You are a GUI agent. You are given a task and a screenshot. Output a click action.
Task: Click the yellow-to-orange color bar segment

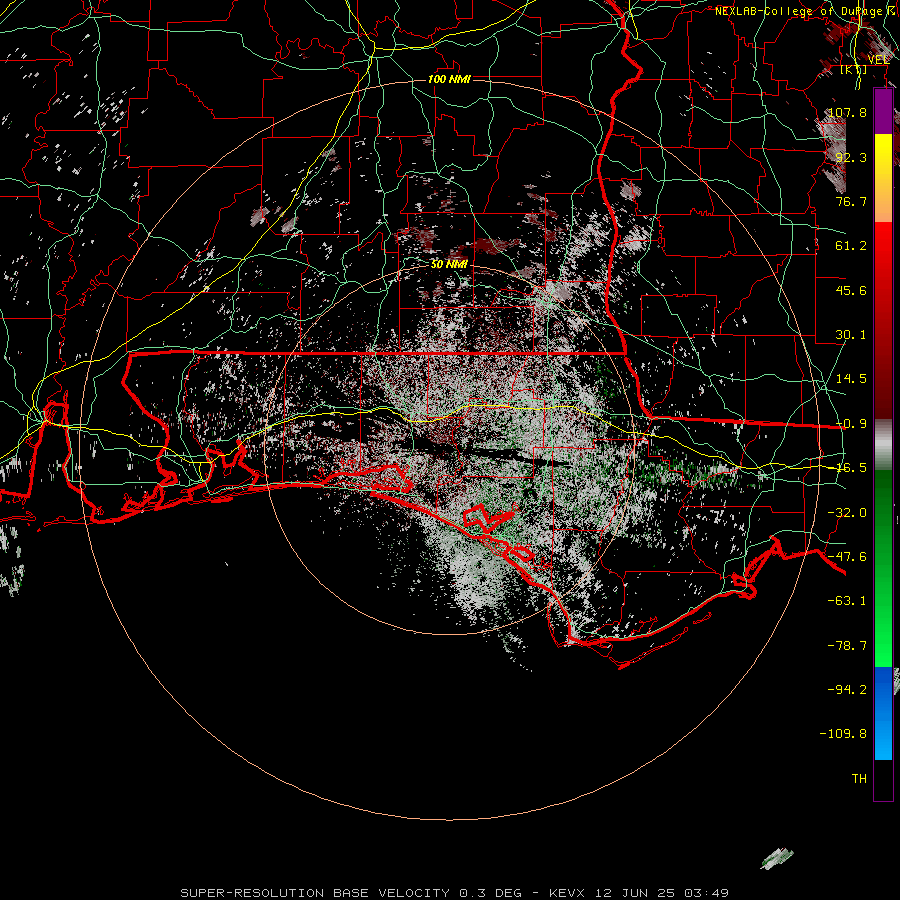click(883, 178)
